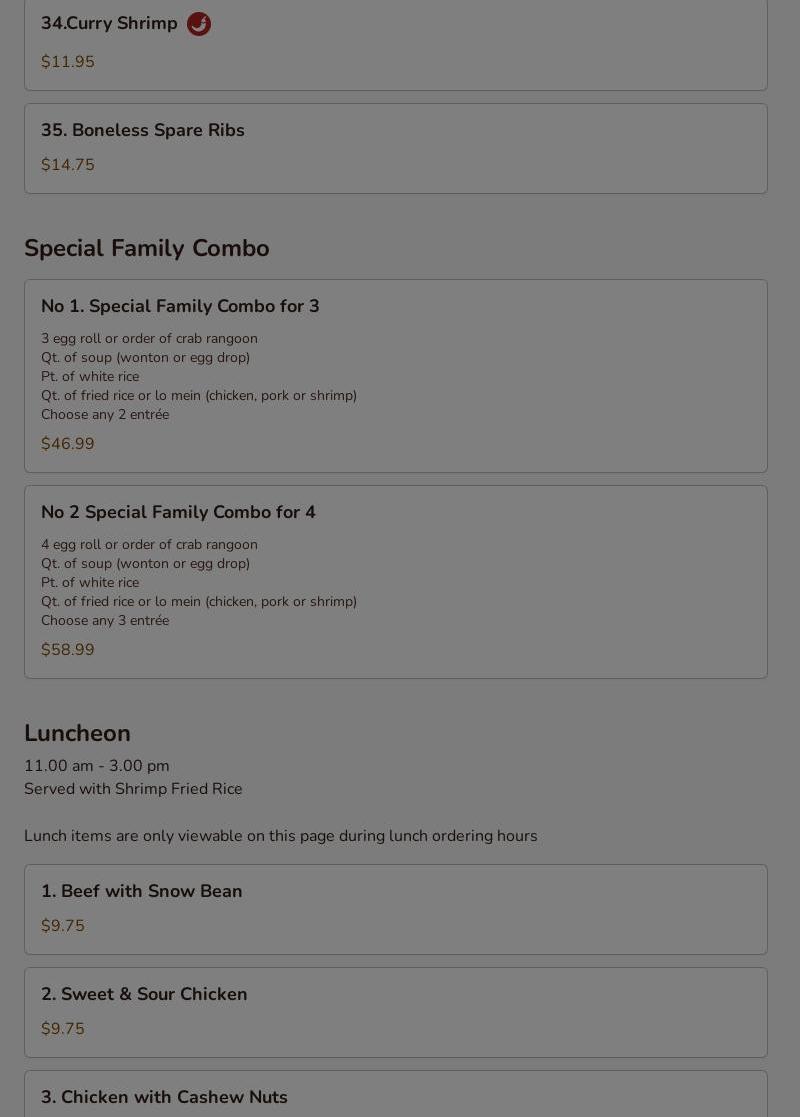Click the '11.00 am - 3.00 pm' lunch hours text
The width and height of the screenshot is (800, 1117).
97,766
